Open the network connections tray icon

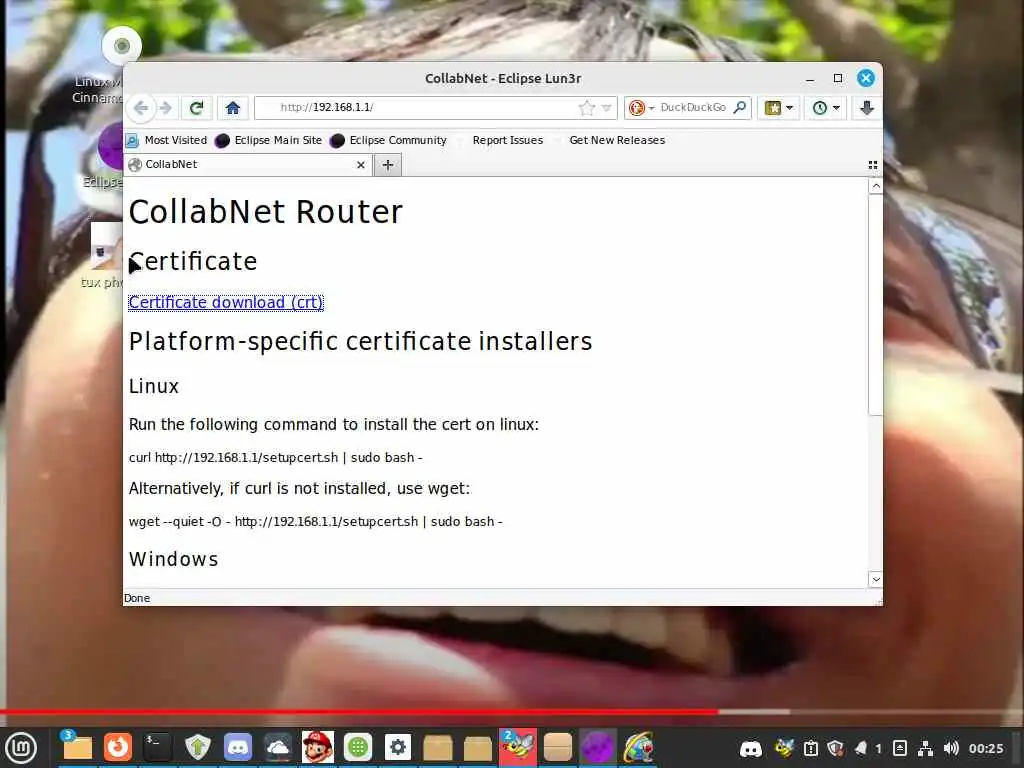[x=925, y=748]
